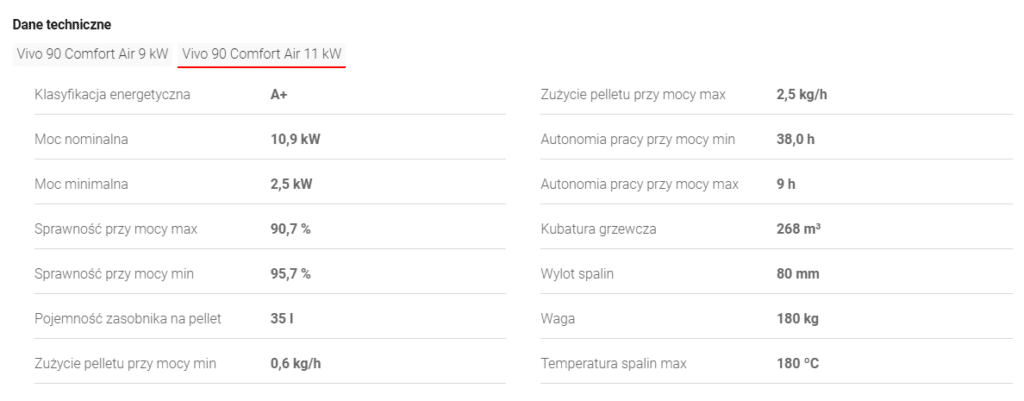Select the Pojemność zasobnika na pellet label
Viewport: 1024px width, 401px height.
(x=126, y=320)
